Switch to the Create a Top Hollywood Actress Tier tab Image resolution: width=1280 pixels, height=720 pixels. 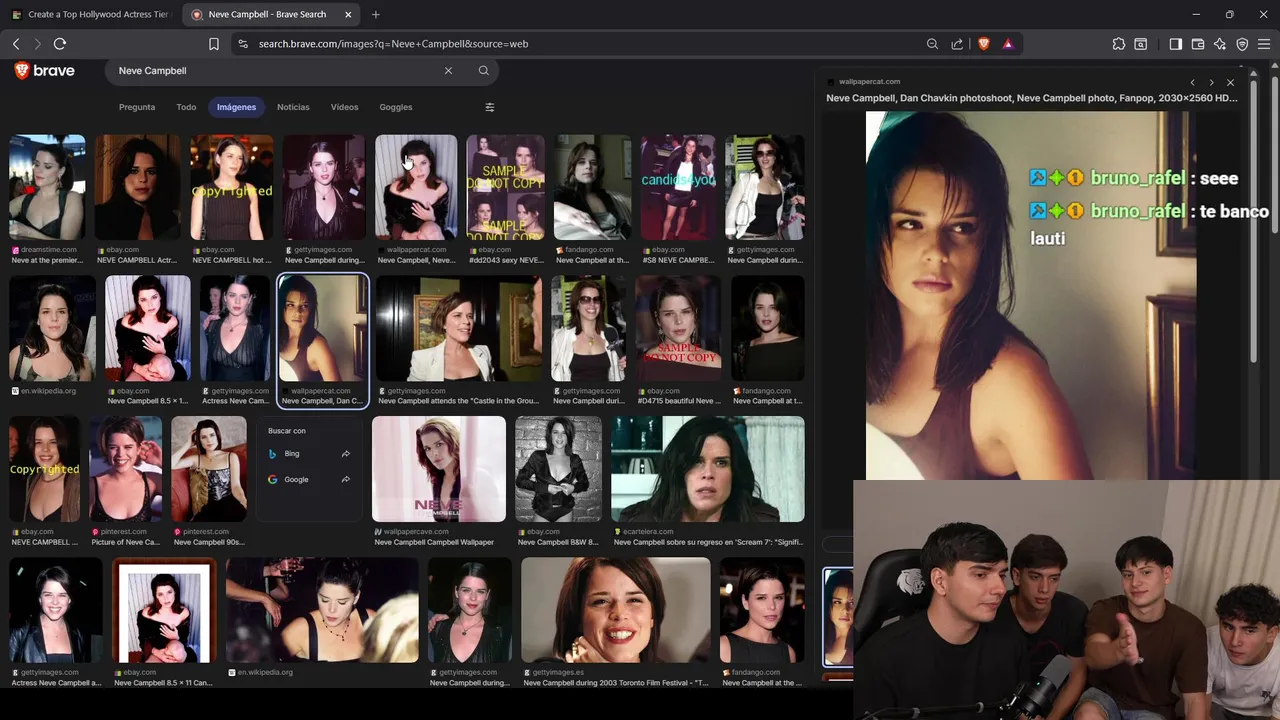coord(91,14)
